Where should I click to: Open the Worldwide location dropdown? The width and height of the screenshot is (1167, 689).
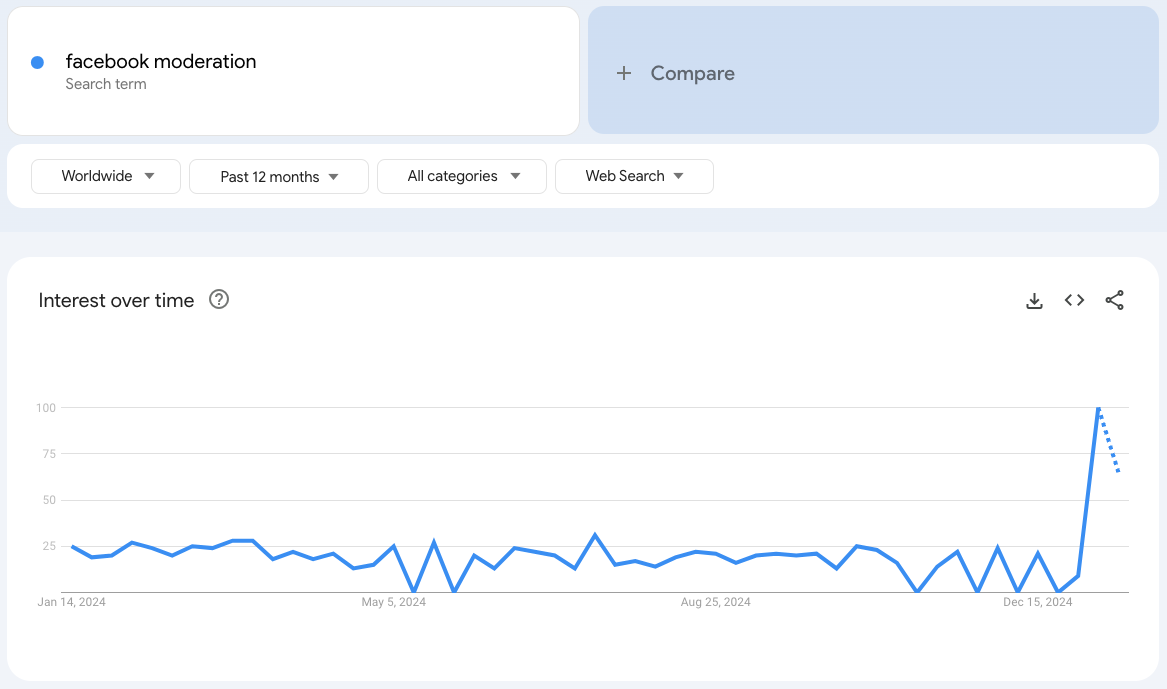coord(105,176)
